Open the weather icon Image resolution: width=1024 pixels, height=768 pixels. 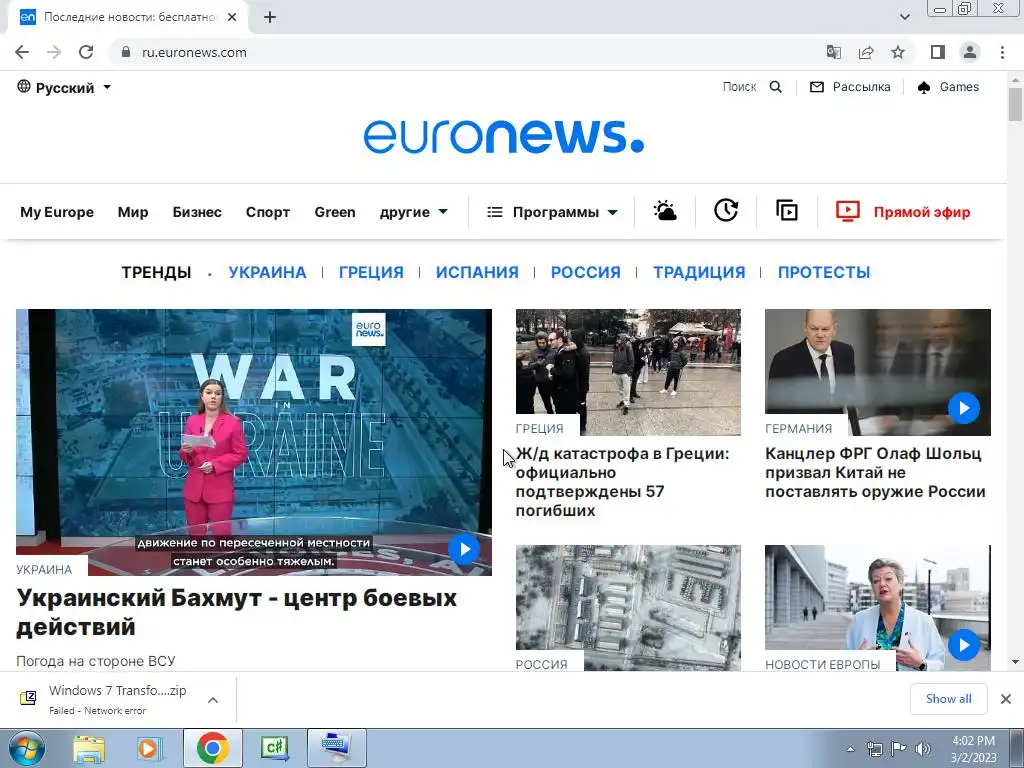[x=665, y=211]
